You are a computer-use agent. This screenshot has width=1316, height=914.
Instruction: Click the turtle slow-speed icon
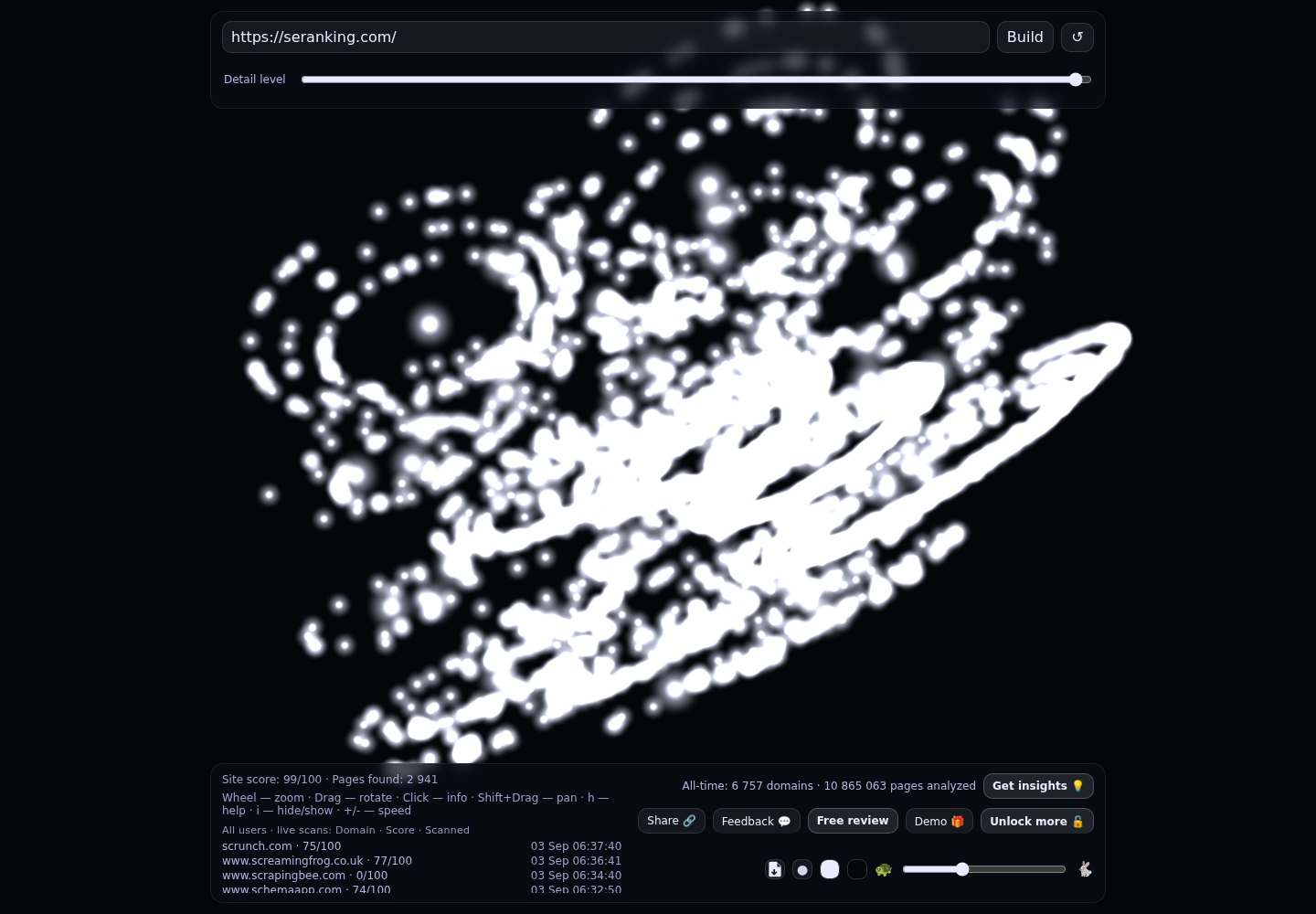pyautogui.click(x=883, y=869)
